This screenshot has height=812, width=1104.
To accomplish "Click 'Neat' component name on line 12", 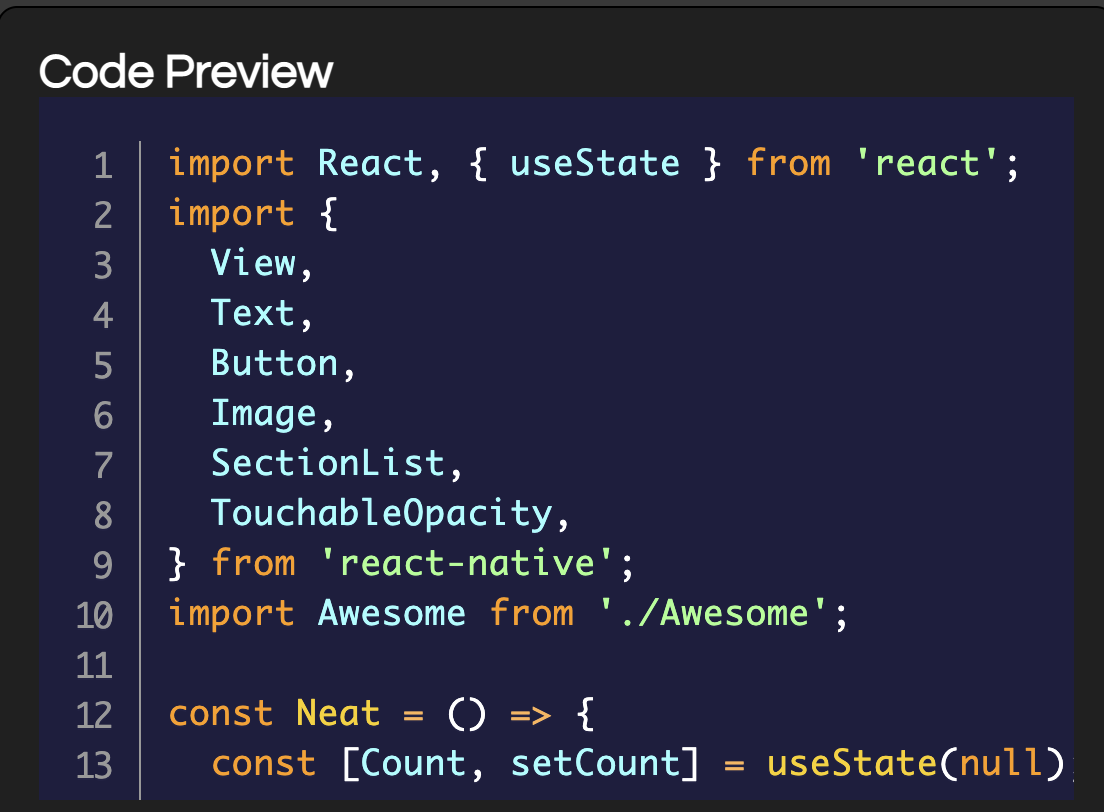I will 338,713.
